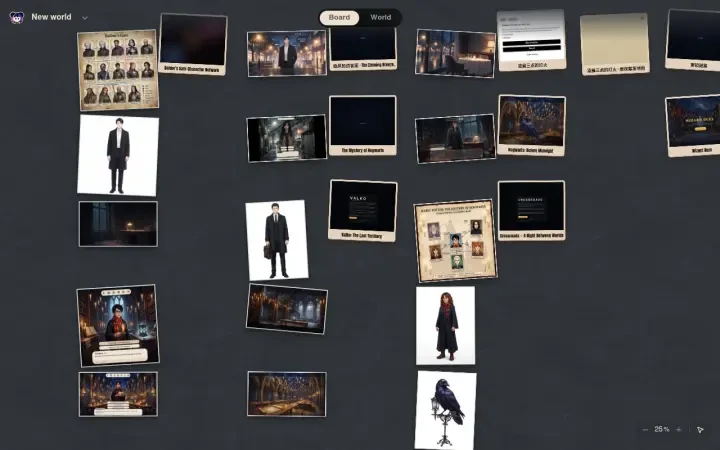Image resolution: width=720 pixels, height=450 pixels.
Task: Select the girl in wizard robe image
Action: pyautogui.click(x=445, y=326)
